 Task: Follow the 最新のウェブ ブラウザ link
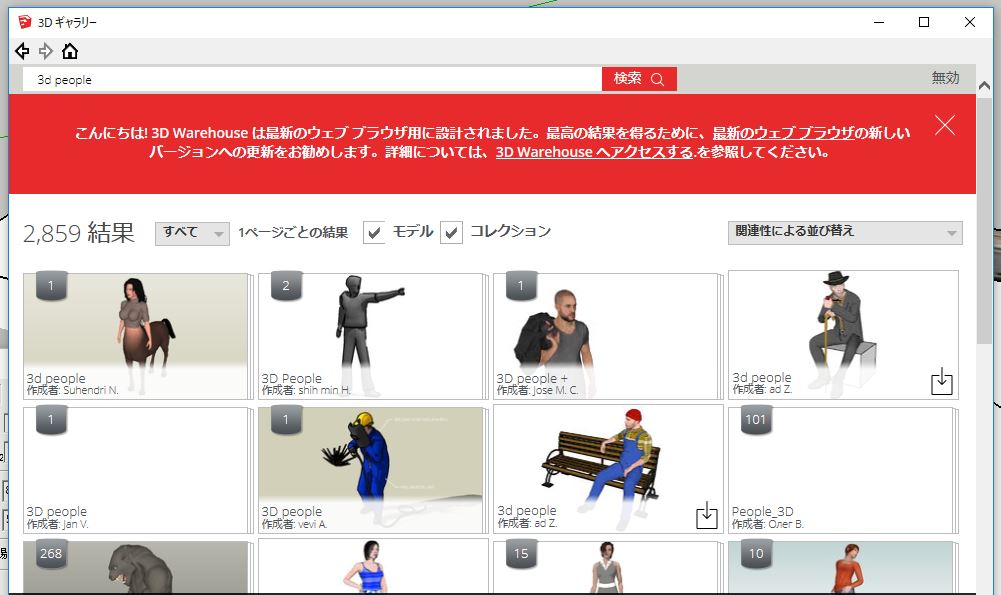[783, 133]
